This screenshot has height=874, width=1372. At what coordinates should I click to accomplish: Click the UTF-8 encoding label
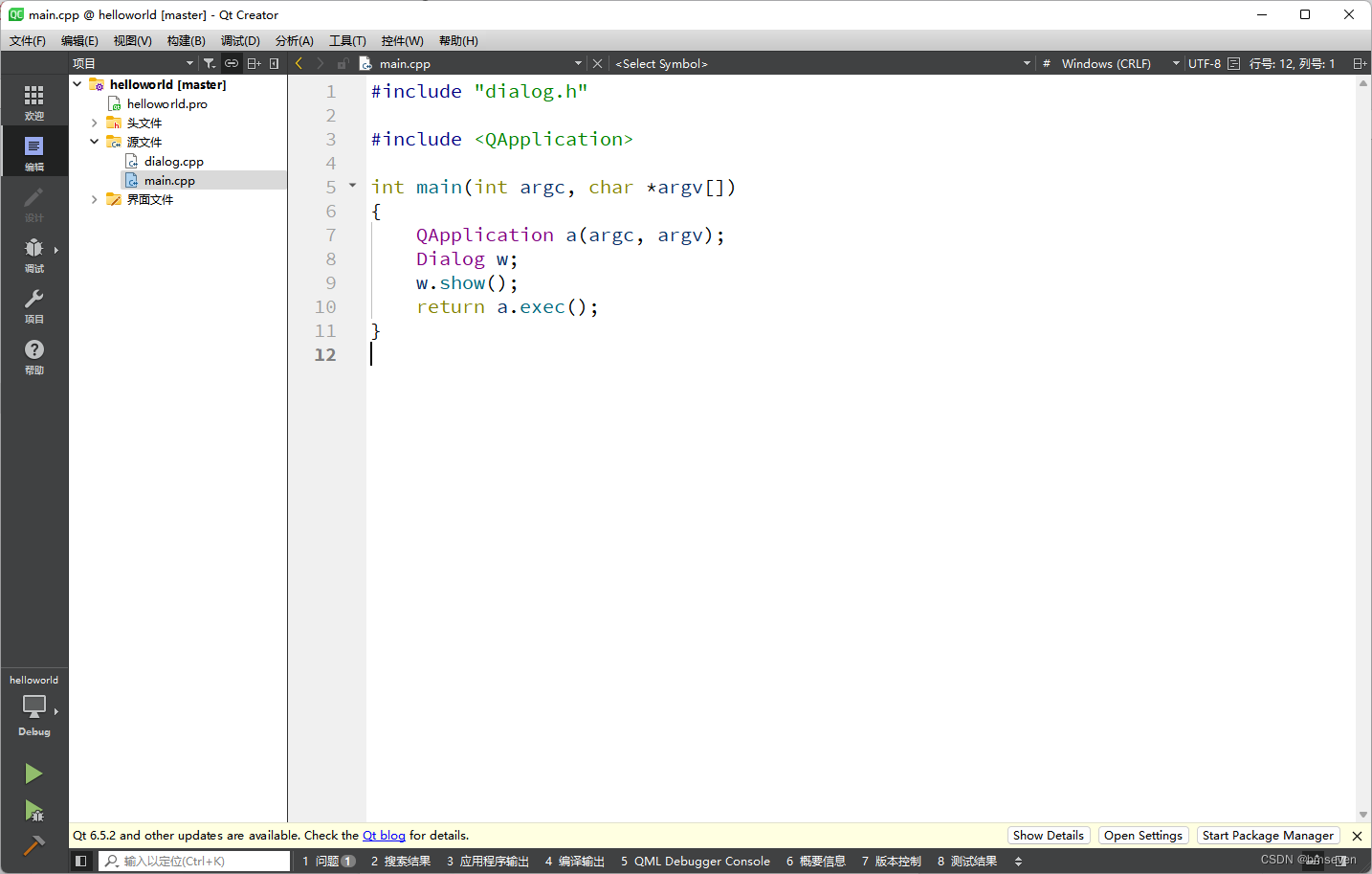coord(1205,63)
